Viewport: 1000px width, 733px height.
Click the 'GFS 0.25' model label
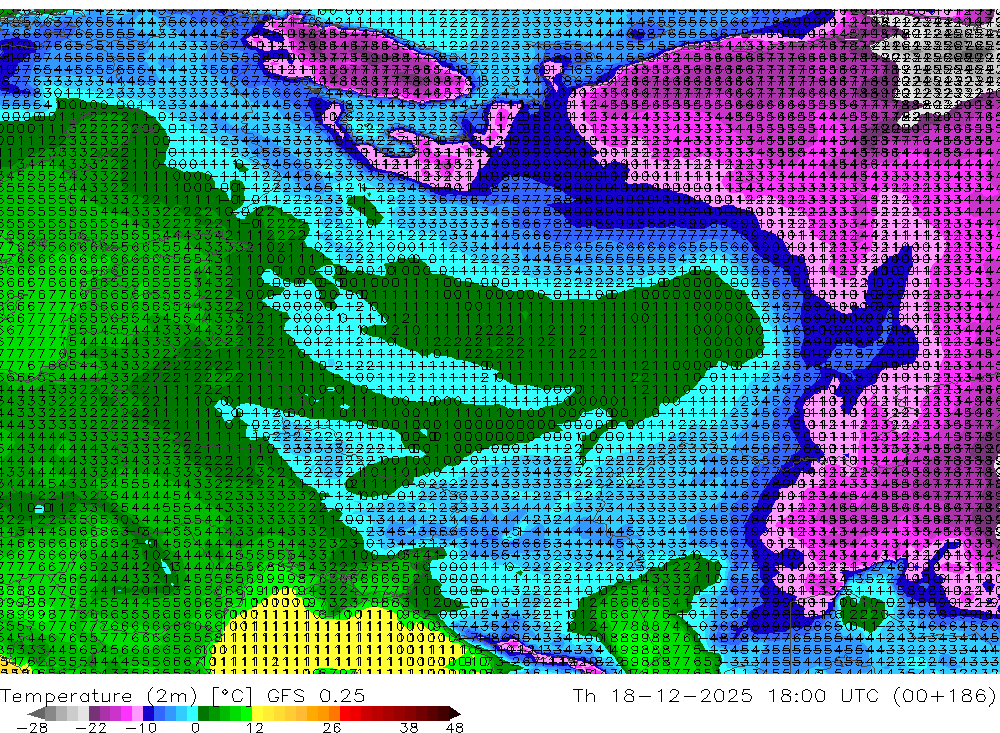(316, 695)
